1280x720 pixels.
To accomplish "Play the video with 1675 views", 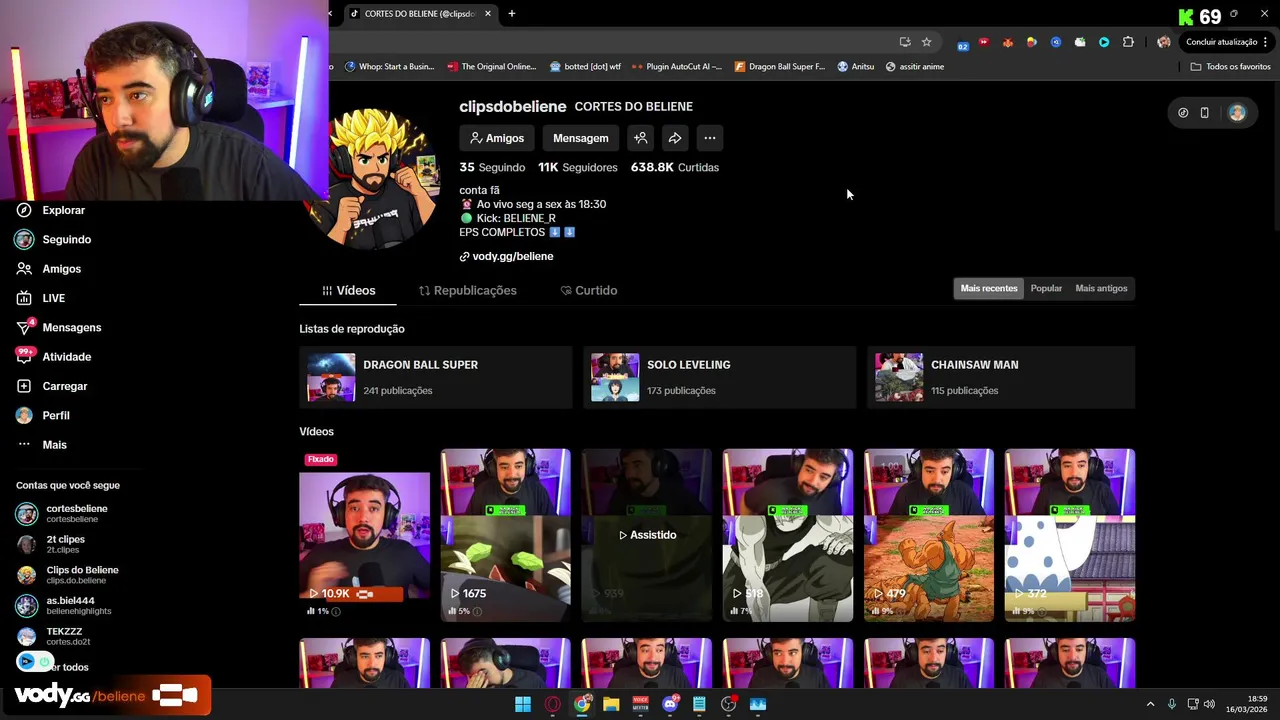I will tap(506, 535).
